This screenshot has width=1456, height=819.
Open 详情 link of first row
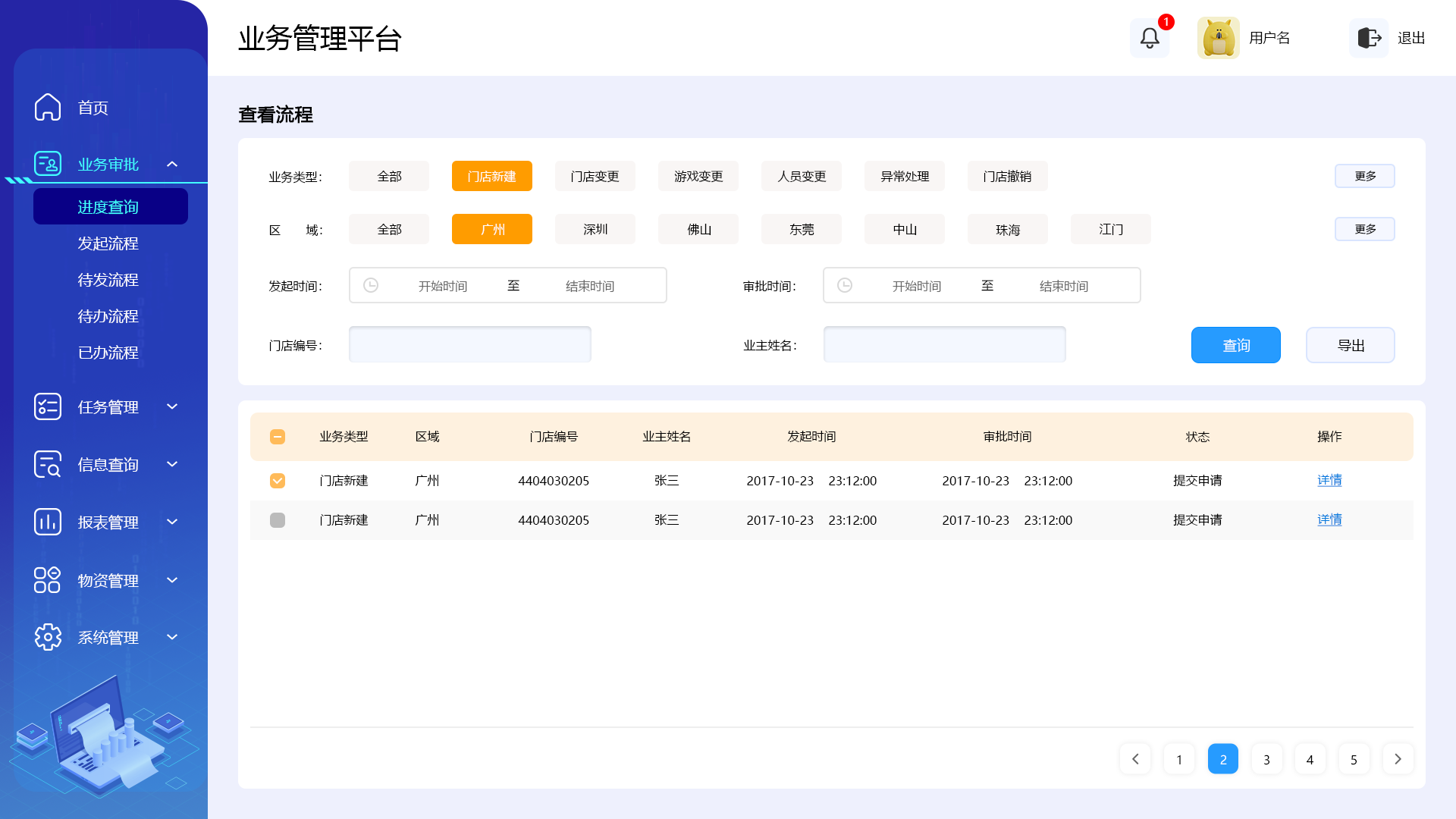(1329, 481)
